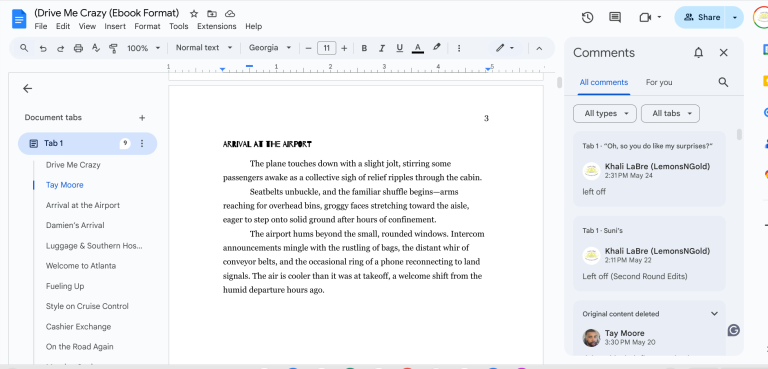Toggle underline formatting
The height and width of the screenshot is (369, 768).
pyautogui.click(x=399, y=48)
